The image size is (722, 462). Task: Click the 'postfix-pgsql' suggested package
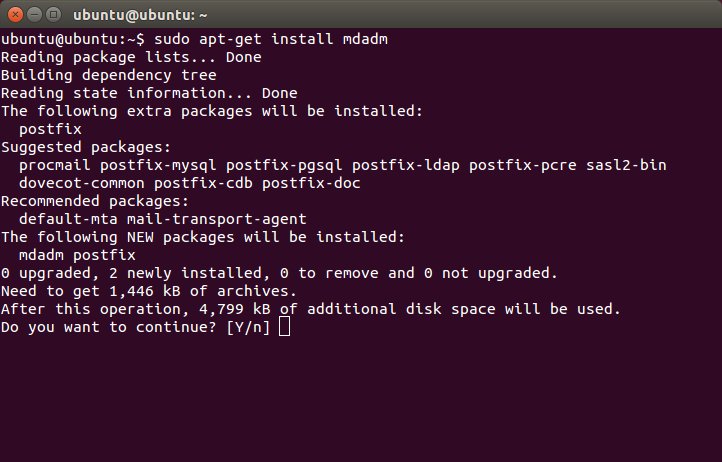point(284,165)
